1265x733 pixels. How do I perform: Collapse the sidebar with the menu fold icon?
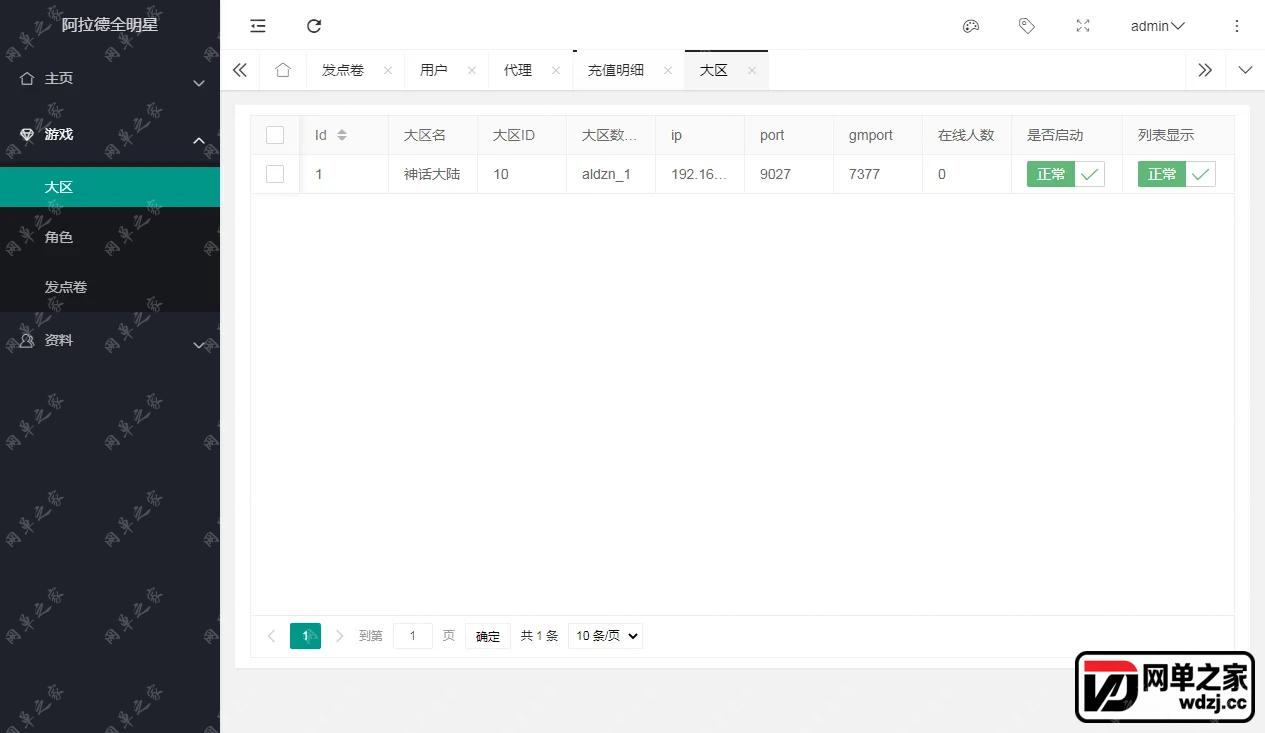click(258, 26)
